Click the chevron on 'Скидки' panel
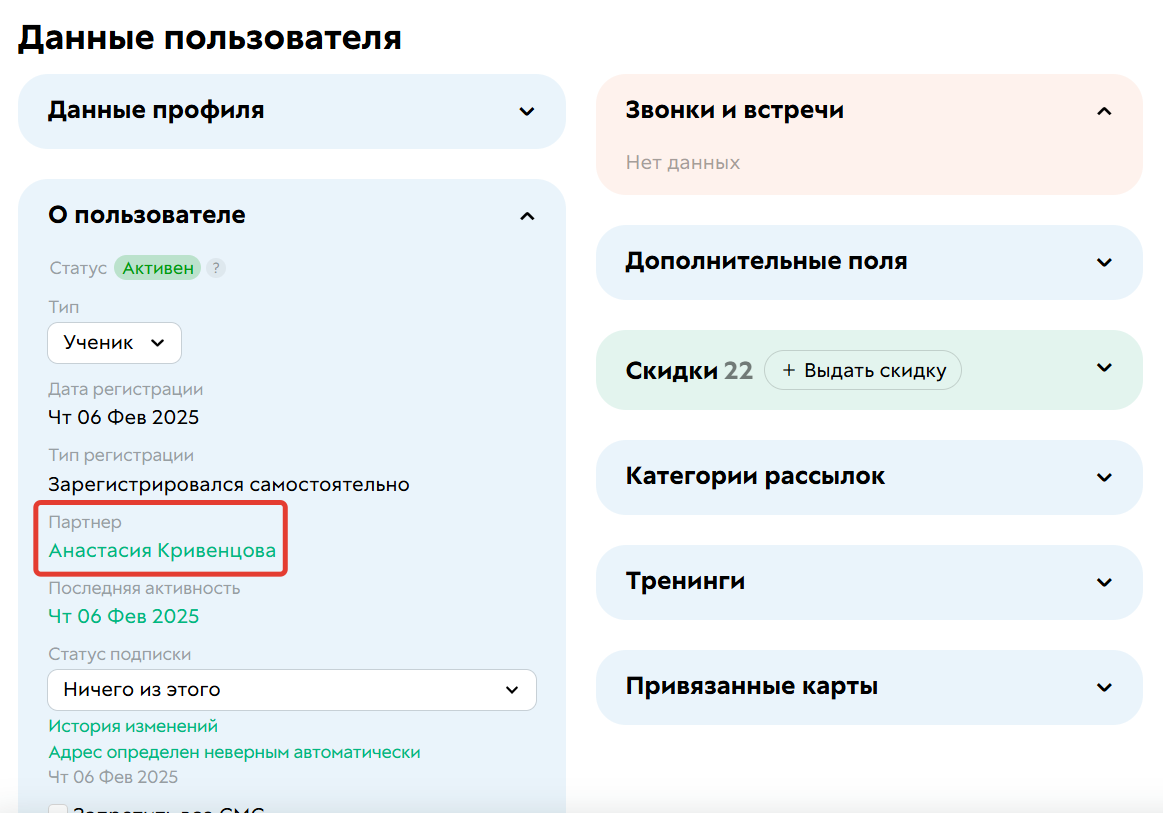1163x813 pixels. 1104,370
